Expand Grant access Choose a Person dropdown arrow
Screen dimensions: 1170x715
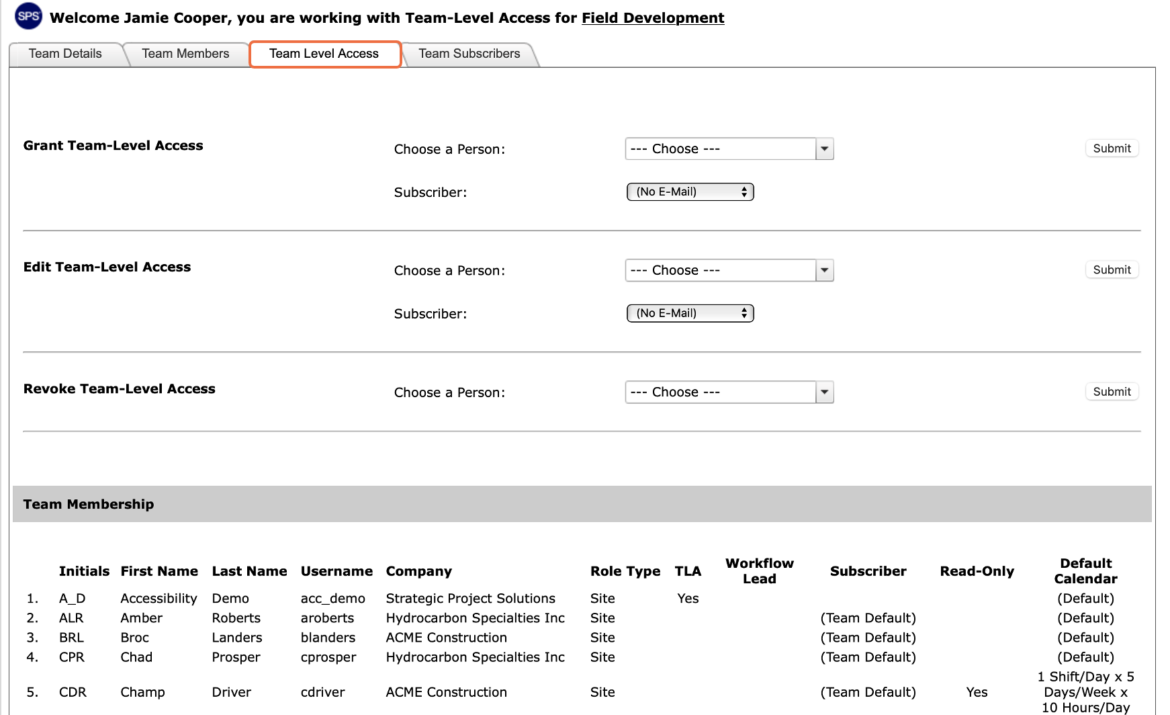pos(825,149)
